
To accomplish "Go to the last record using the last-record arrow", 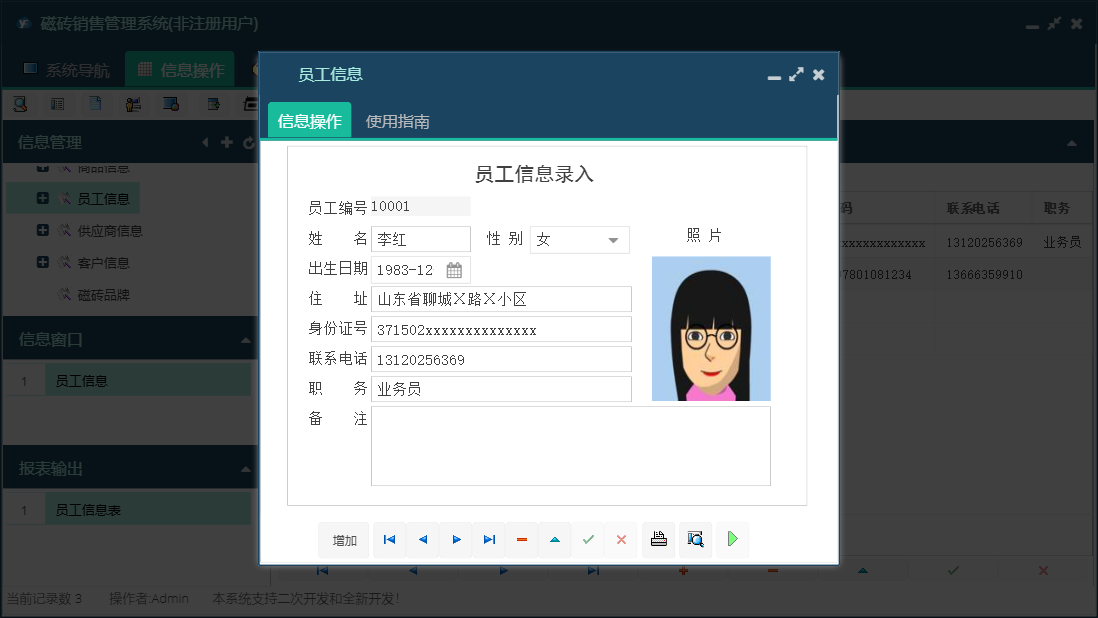I will [x=489, y=539].
